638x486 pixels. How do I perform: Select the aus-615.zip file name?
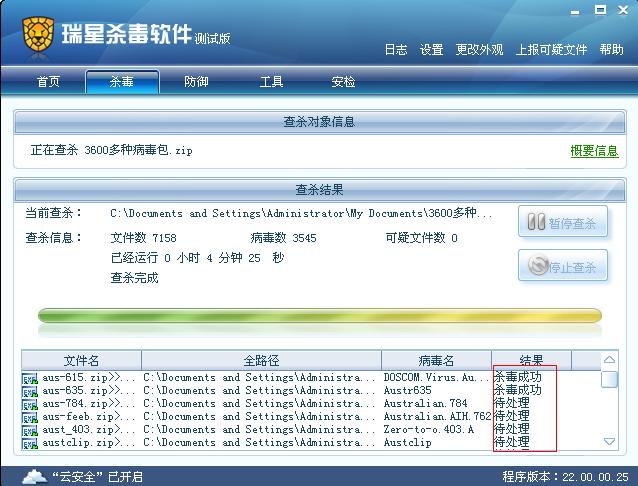point(89,378)
